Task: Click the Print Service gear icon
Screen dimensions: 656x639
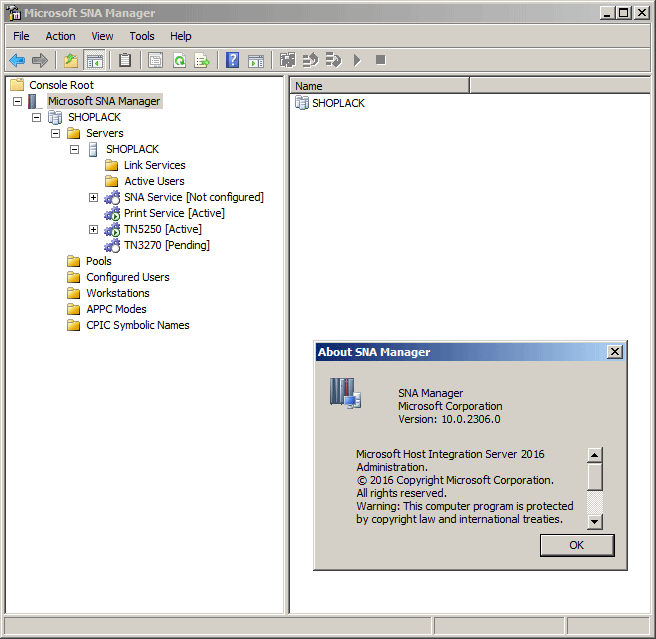Action: [112, 213]
